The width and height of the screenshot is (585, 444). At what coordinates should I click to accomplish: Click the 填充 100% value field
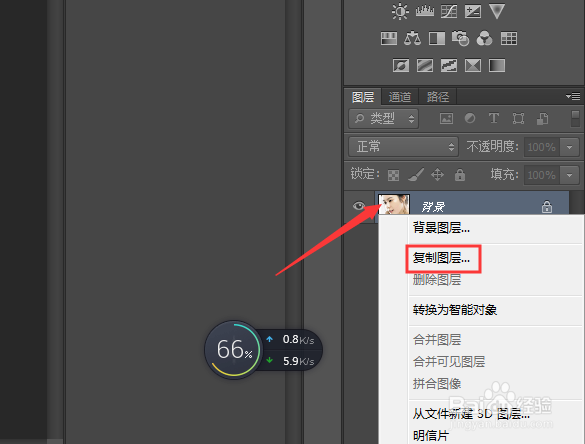[542, 175]
